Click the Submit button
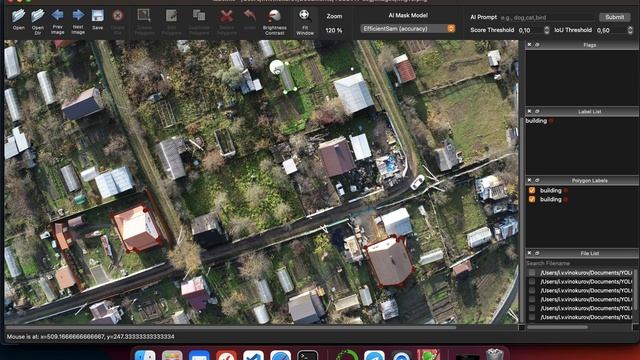This screenshot has height=360, width=640. point(614,17)
